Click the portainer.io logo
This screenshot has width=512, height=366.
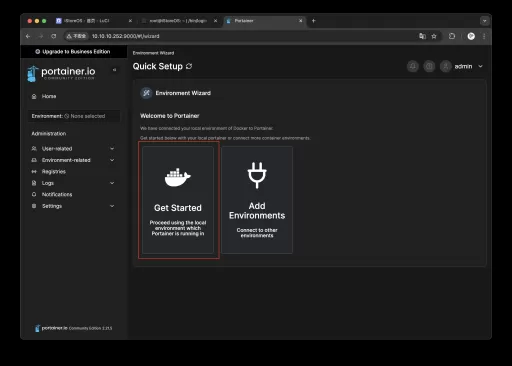point(62,73)
